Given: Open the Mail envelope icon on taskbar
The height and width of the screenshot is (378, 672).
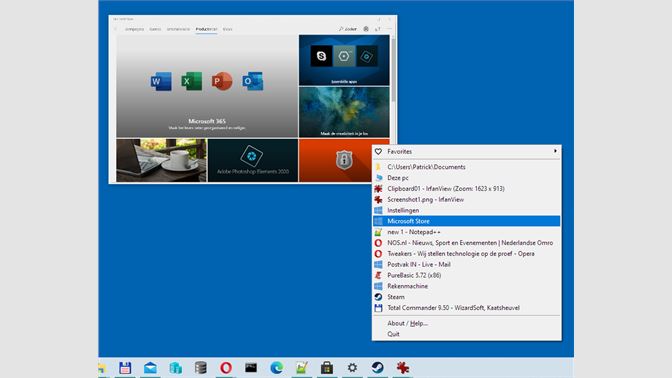Looking at the screenshot, I should (150, 368).
